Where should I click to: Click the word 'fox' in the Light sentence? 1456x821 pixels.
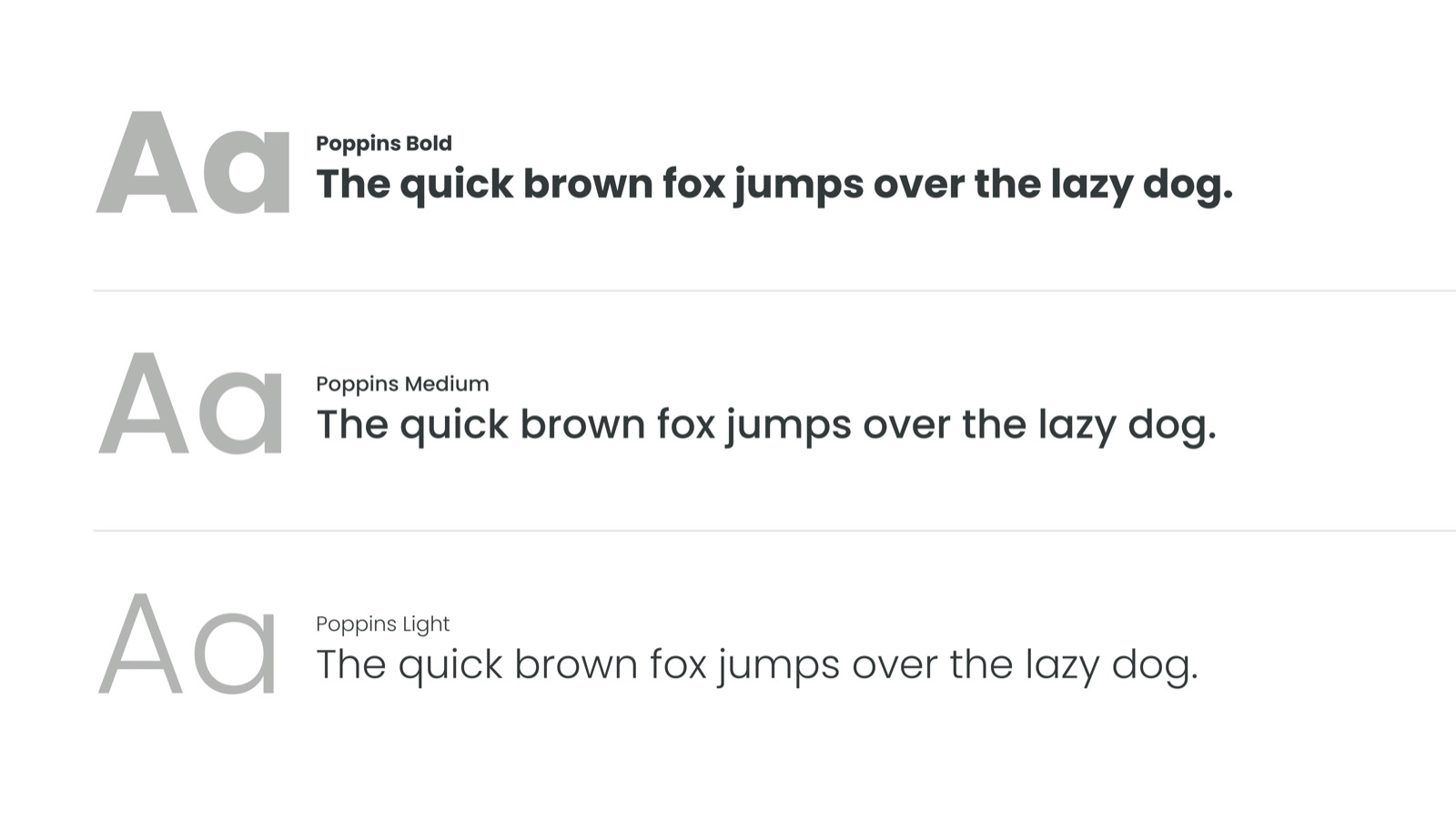[x=679, y=665]
